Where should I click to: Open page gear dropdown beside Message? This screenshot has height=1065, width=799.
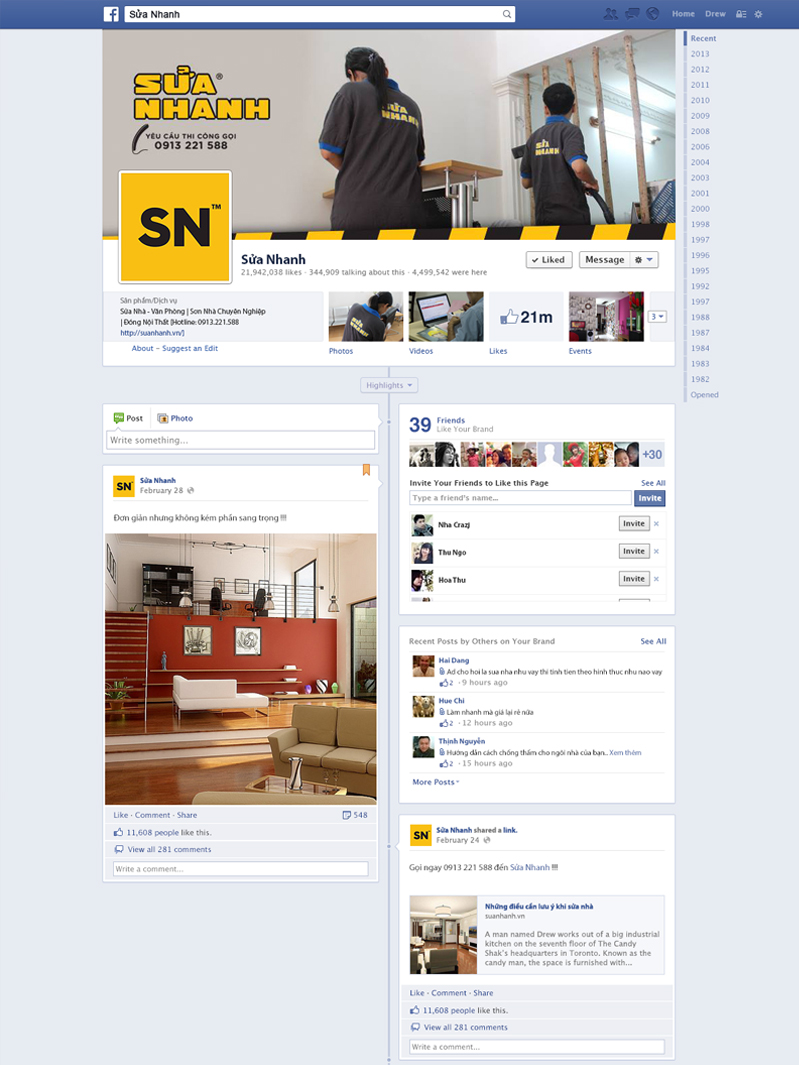pyautogui.click(x=643, y=259)
